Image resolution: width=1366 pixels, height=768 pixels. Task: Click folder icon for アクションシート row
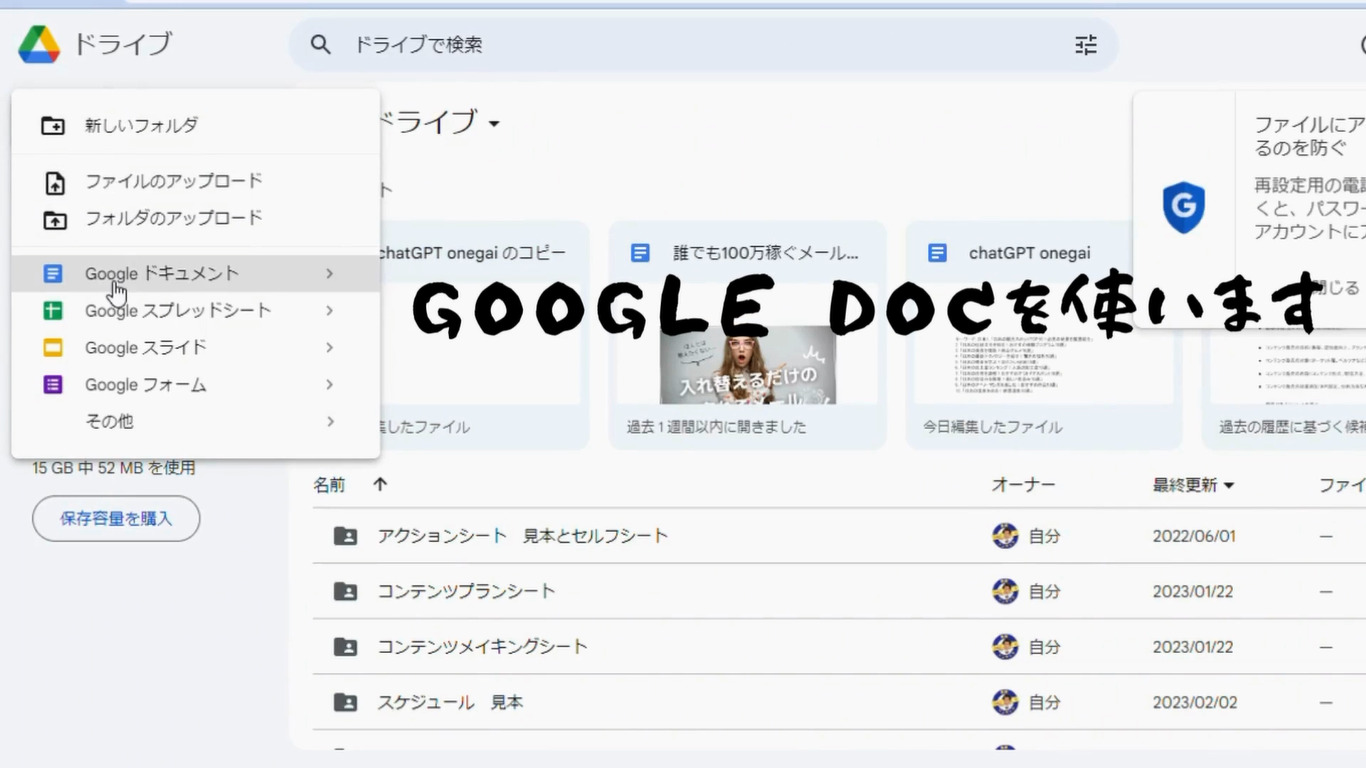(x=345, y=536)
